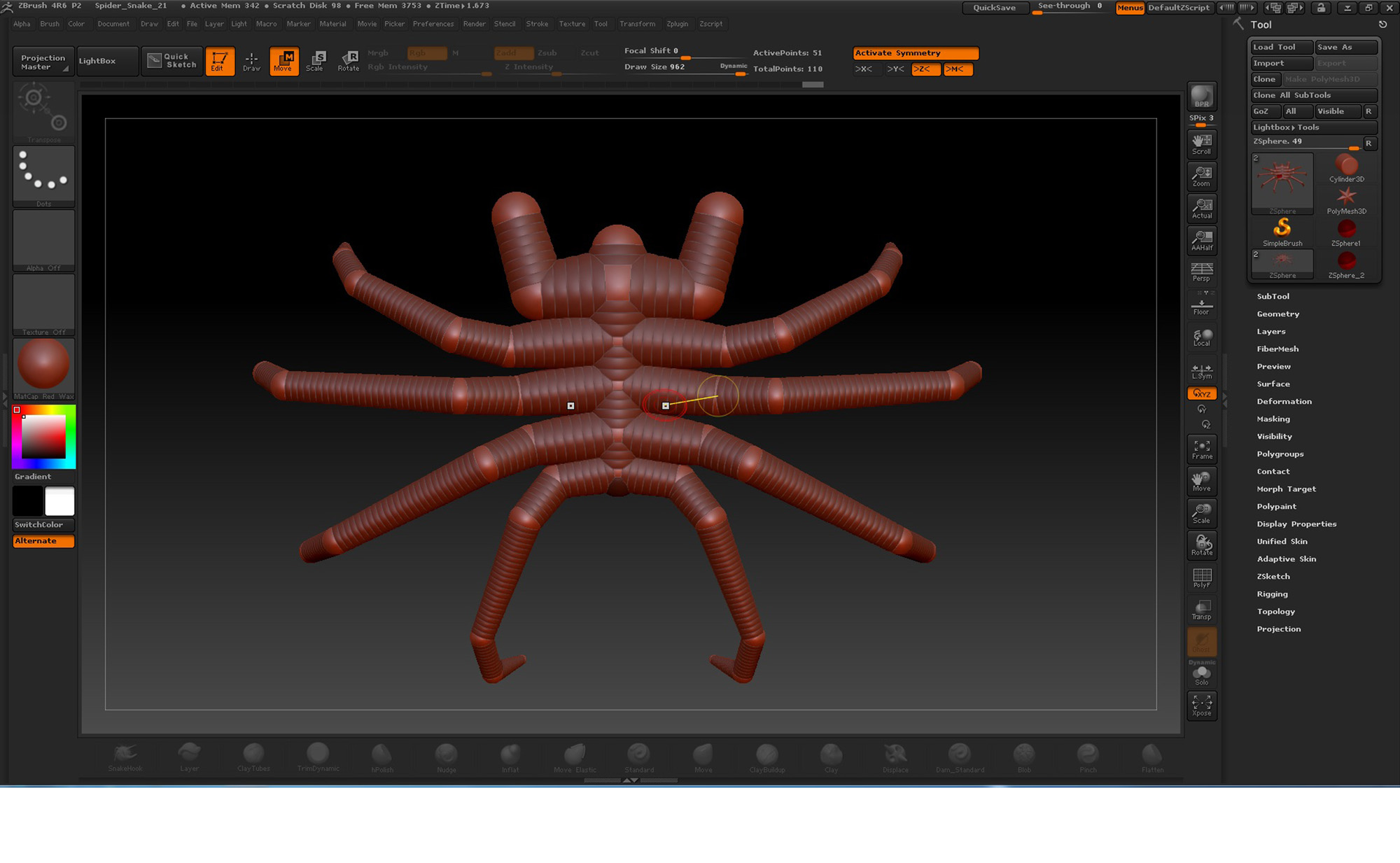Expand the SubTool subpalette
1400x863 pixels.
[1273, 296]
